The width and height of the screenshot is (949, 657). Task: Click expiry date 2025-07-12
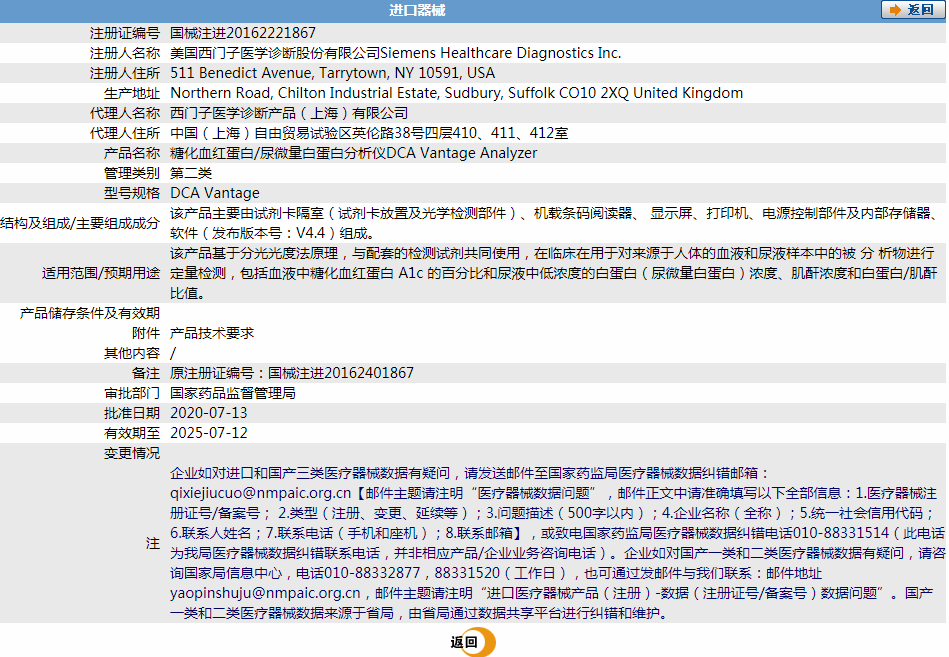point(209,433)
